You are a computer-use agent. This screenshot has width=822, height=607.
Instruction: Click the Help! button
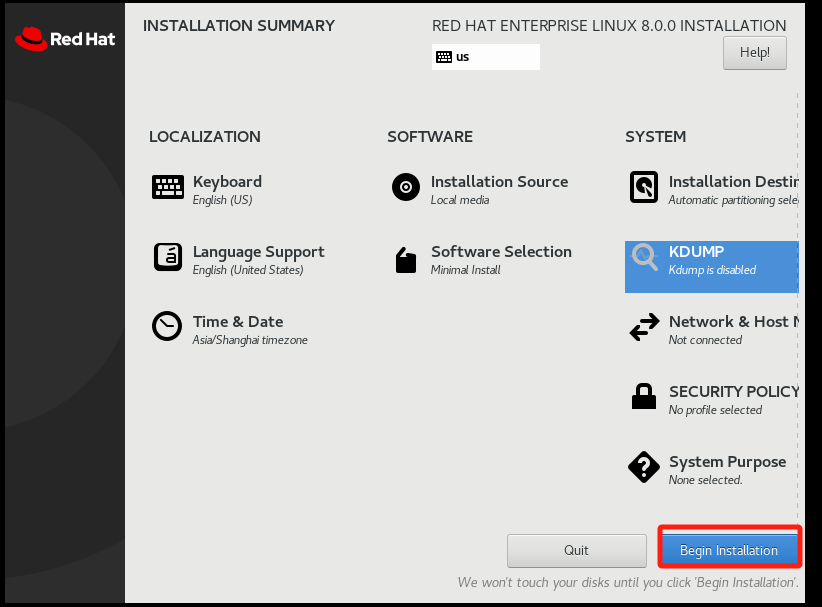(754, 53)
